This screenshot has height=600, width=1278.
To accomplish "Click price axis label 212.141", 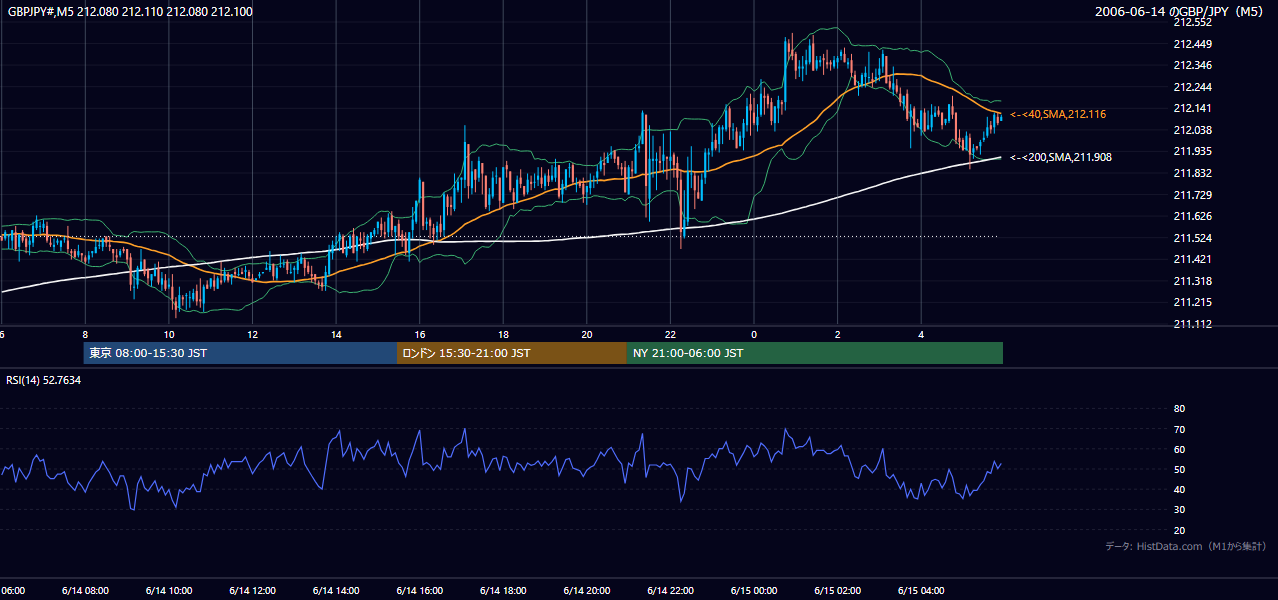I will click(x=1192, y=108).
